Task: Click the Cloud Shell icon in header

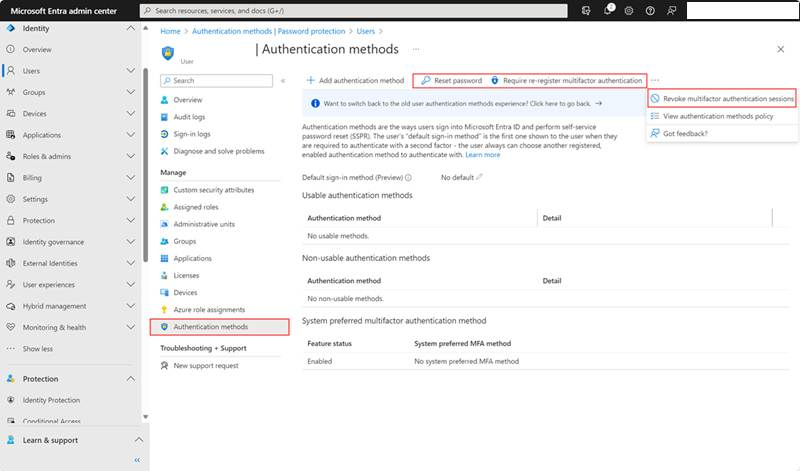Action: [x=586, y=11]
